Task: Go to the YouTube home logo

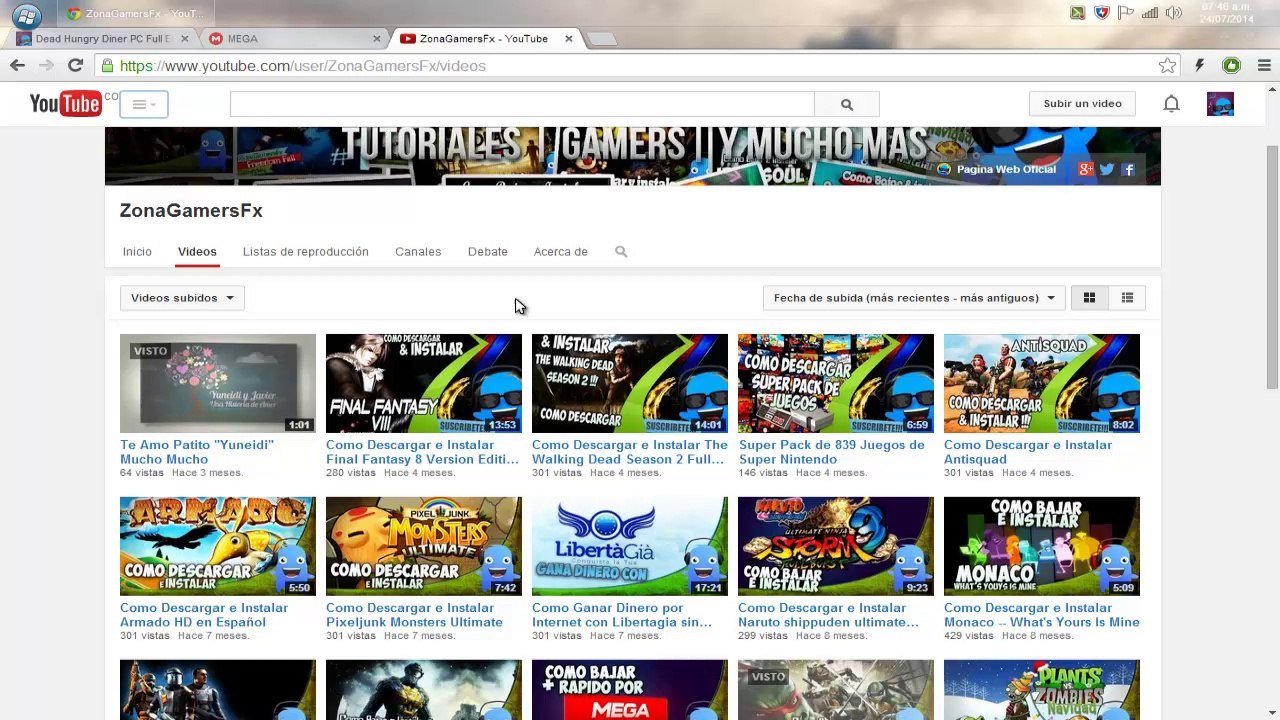Action: 66,103
